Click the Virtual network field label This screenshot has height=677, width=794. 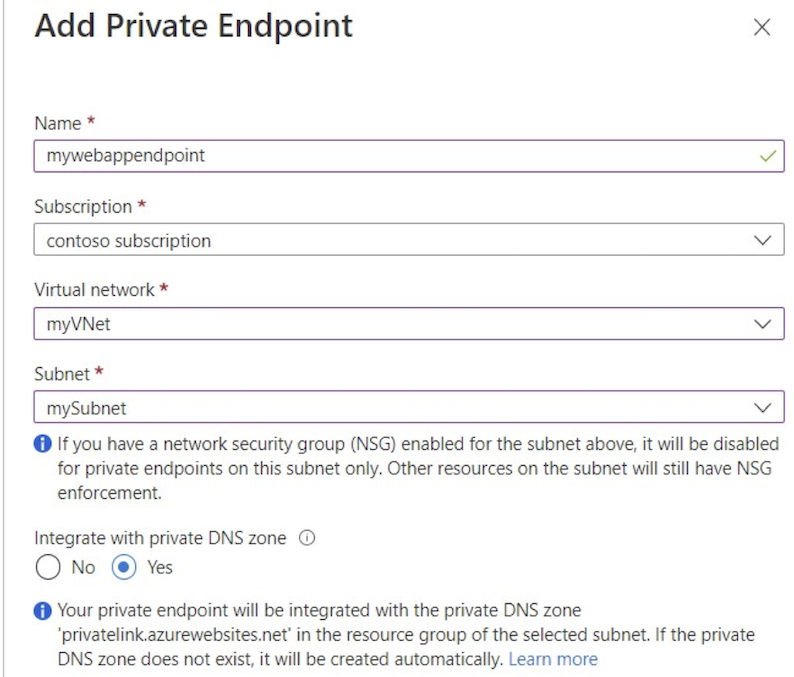94,290
